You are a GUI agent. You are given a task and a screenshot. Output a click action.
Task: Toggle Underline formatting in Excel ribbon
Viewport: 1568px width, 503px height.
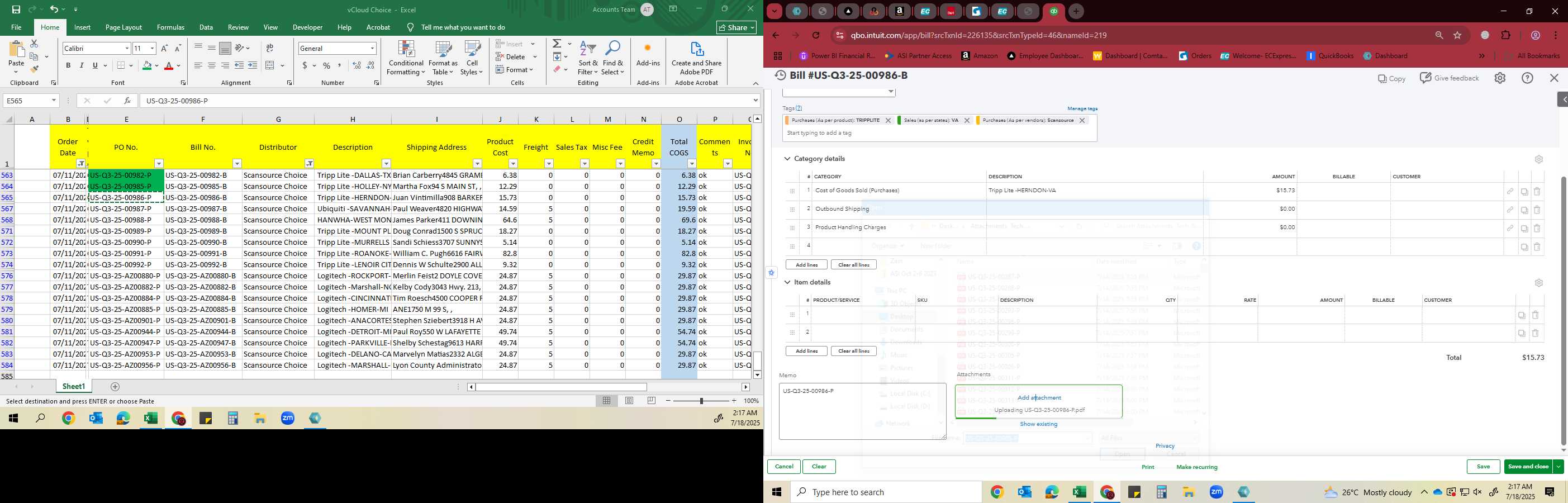95,66
